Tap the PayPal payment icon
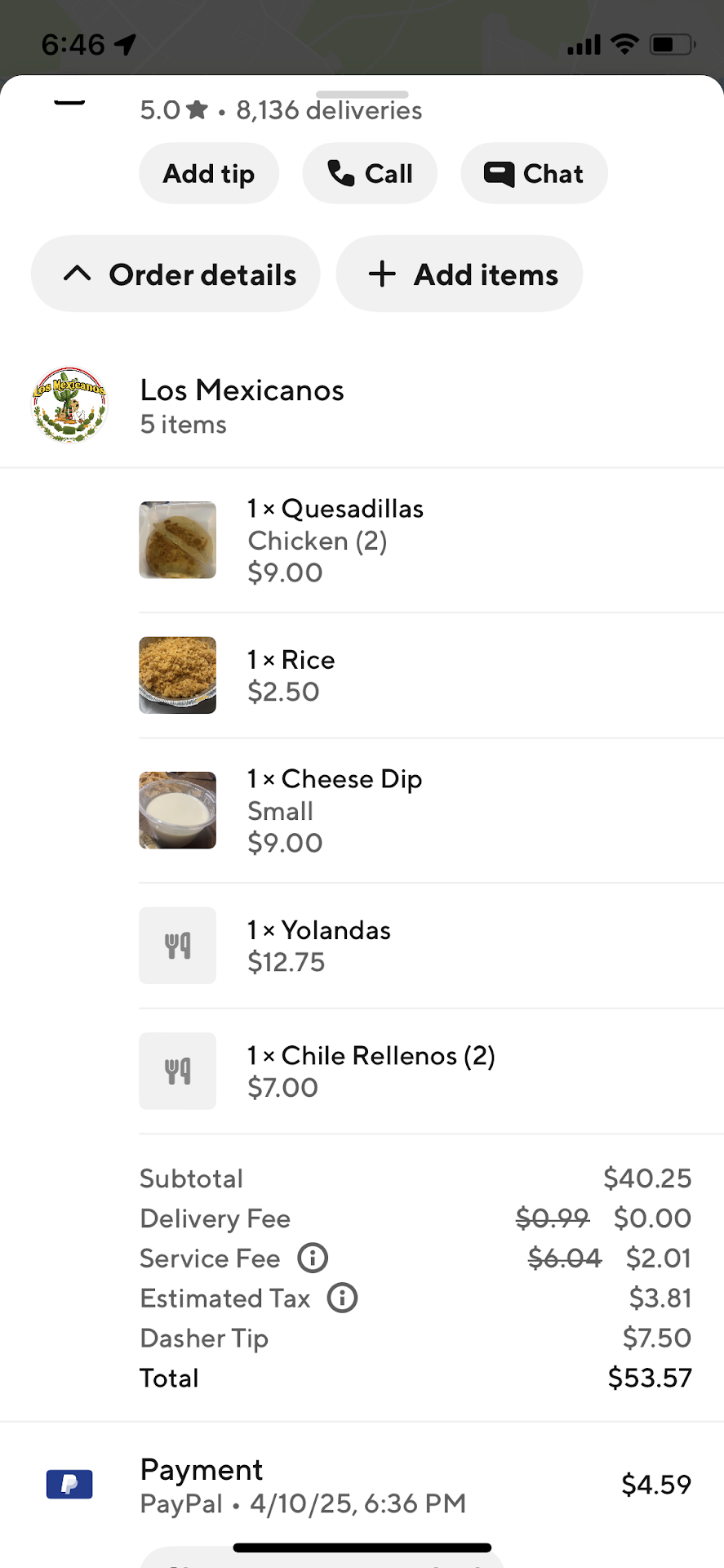Screen dimensions: 724x1568 69,1484
